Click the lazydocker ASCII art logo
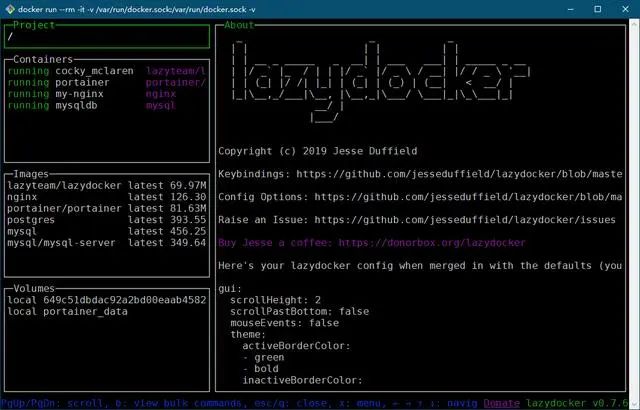 380,81
